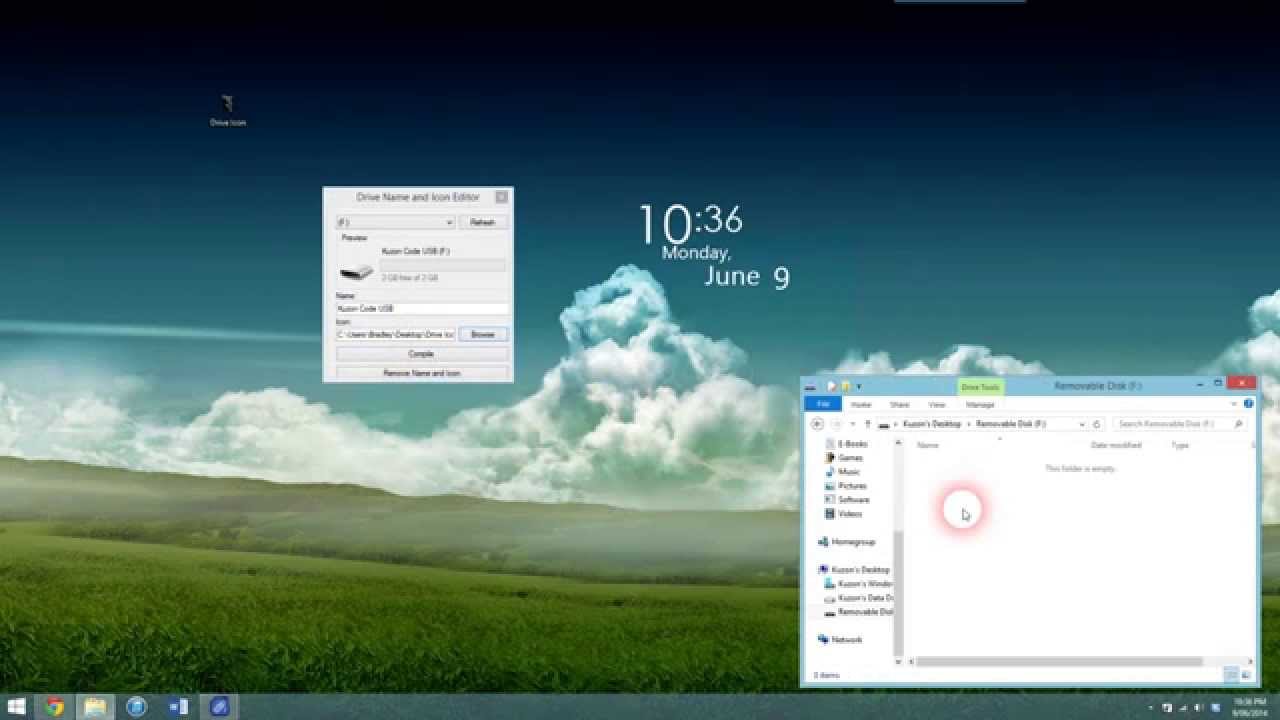The image size is (1280, 720).
Task: Click New Folder icon in Quick Access Toolbar
Action: point(846,386)
